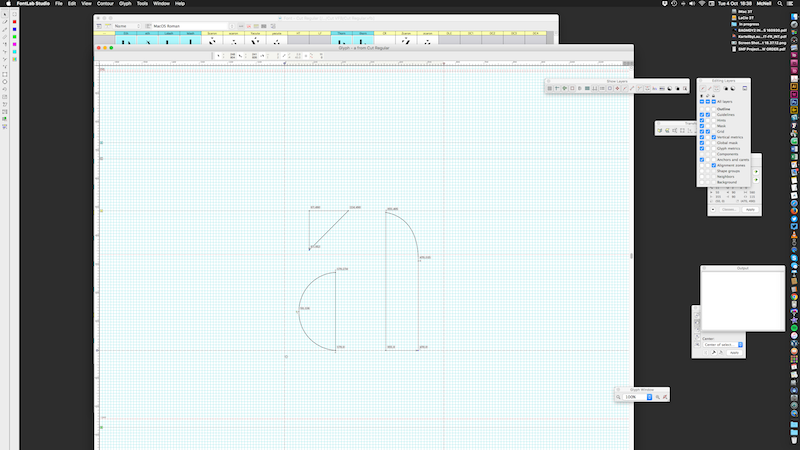This screenshot has height=450, width=800.
Task: Toggle the checked Hints layer checkbox
Action: [x=702, y=120]
